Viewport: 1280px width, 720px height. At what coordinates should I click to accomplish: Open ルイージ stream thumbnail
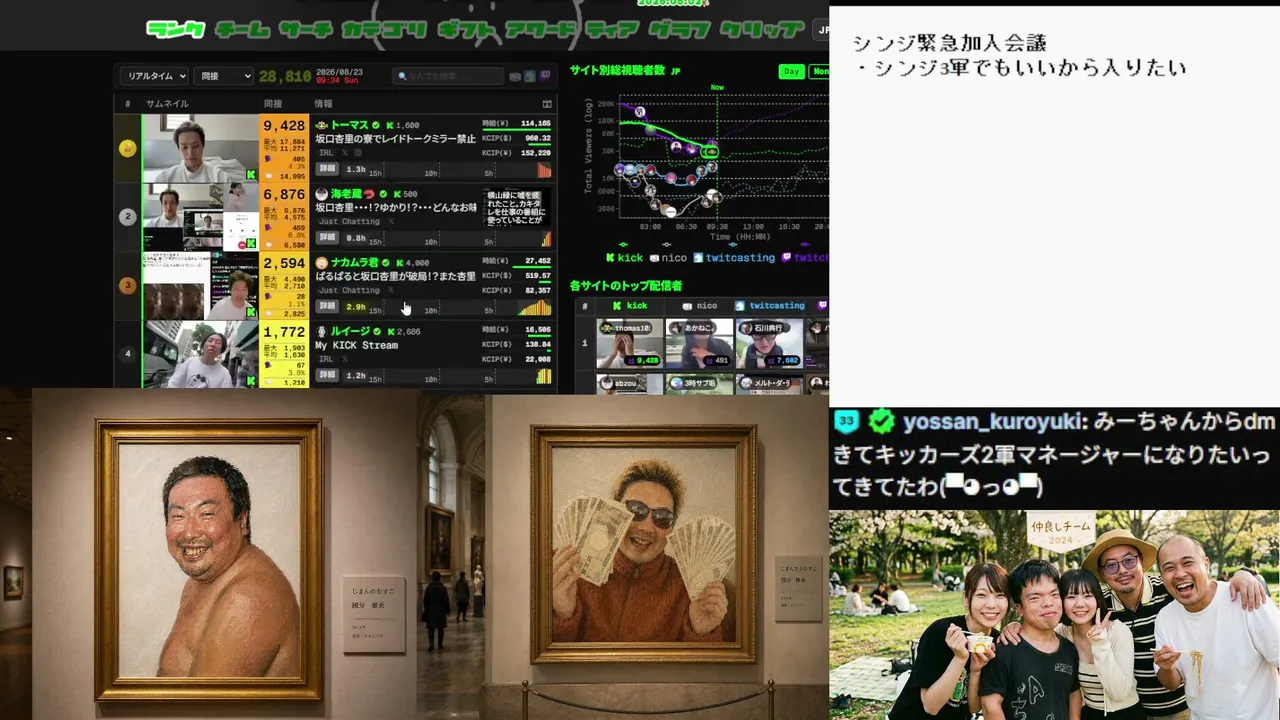[200, 354]
